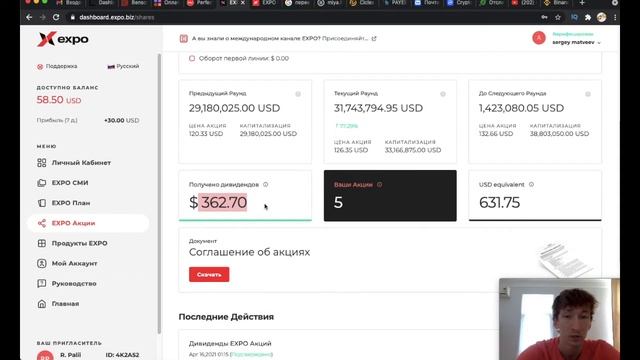640x360 pixels.
Task: Open Личный Кабинет menu item
Action: tap(88, 162)
